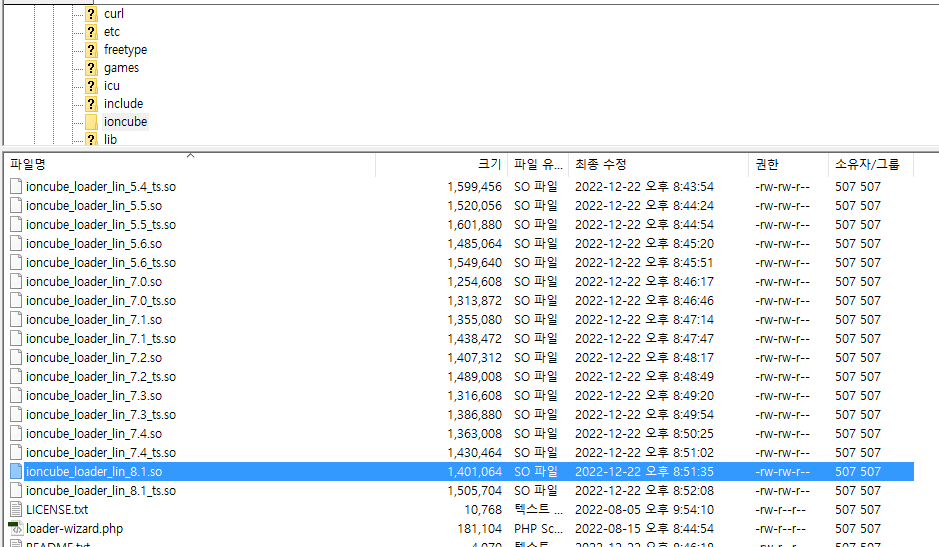939x547 pixels.
Task: Select file ioncube_loader_lin_7.4_ts.so
Action: pos(101,453)
